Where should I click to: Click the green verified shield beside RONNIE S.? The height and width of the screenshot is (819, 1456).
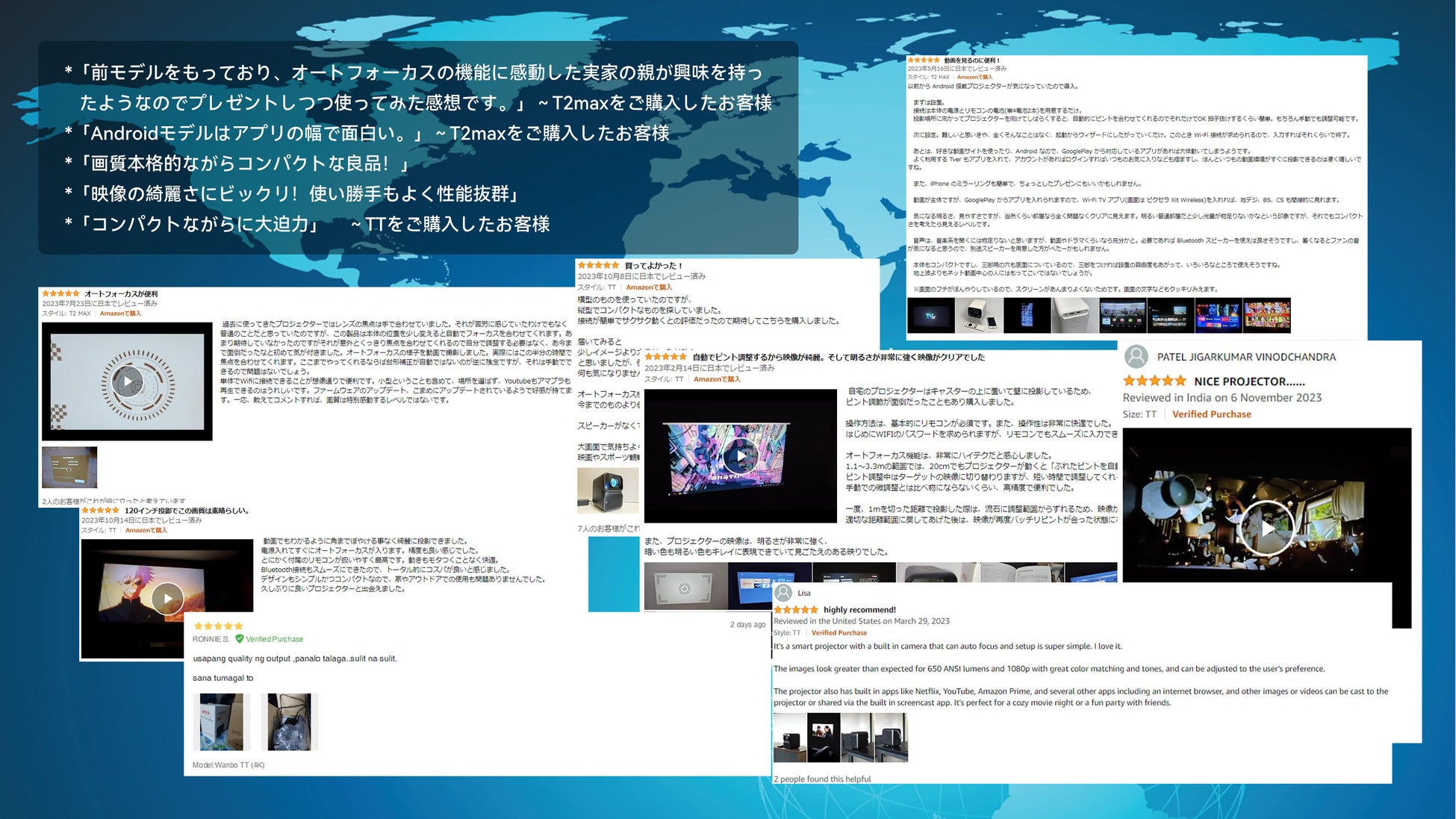coord(239,639)
